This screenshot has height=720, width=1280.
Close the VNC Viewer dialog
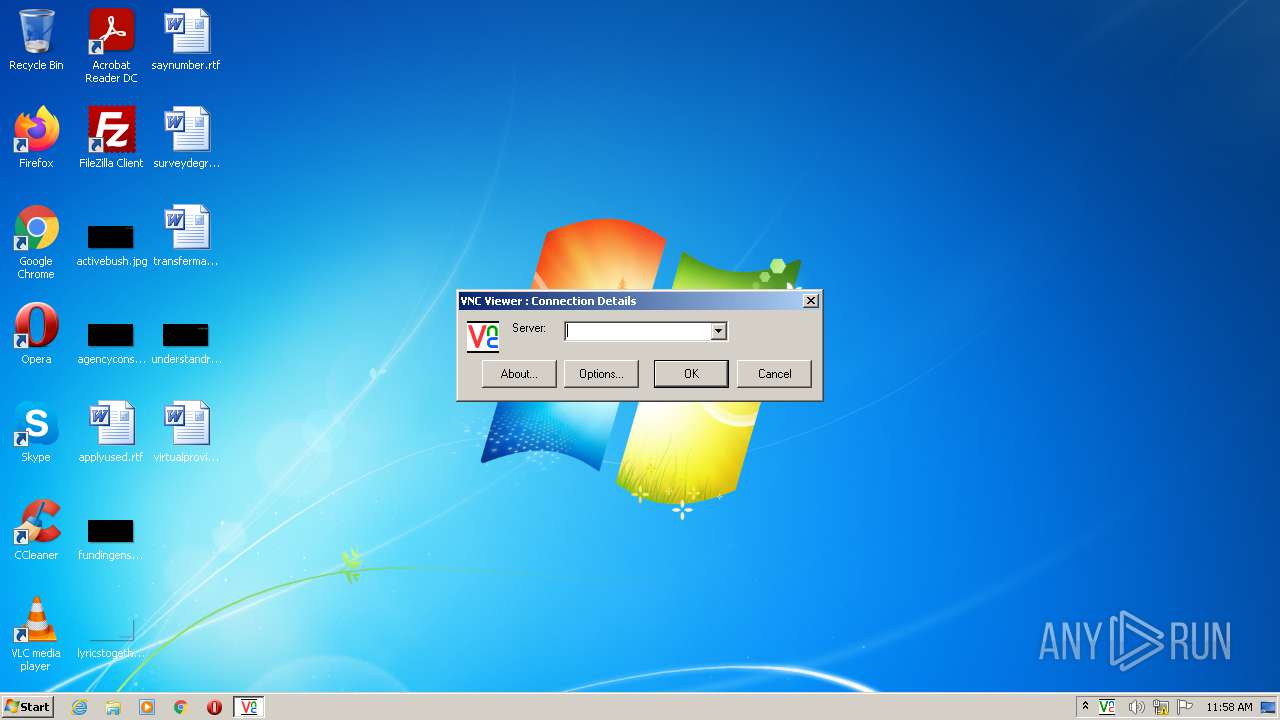point(811,301)
